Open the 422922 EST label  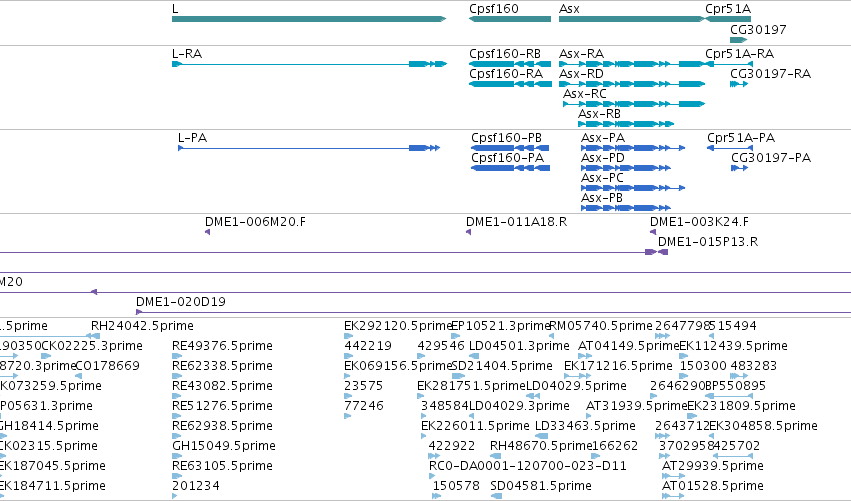[452, 447]
